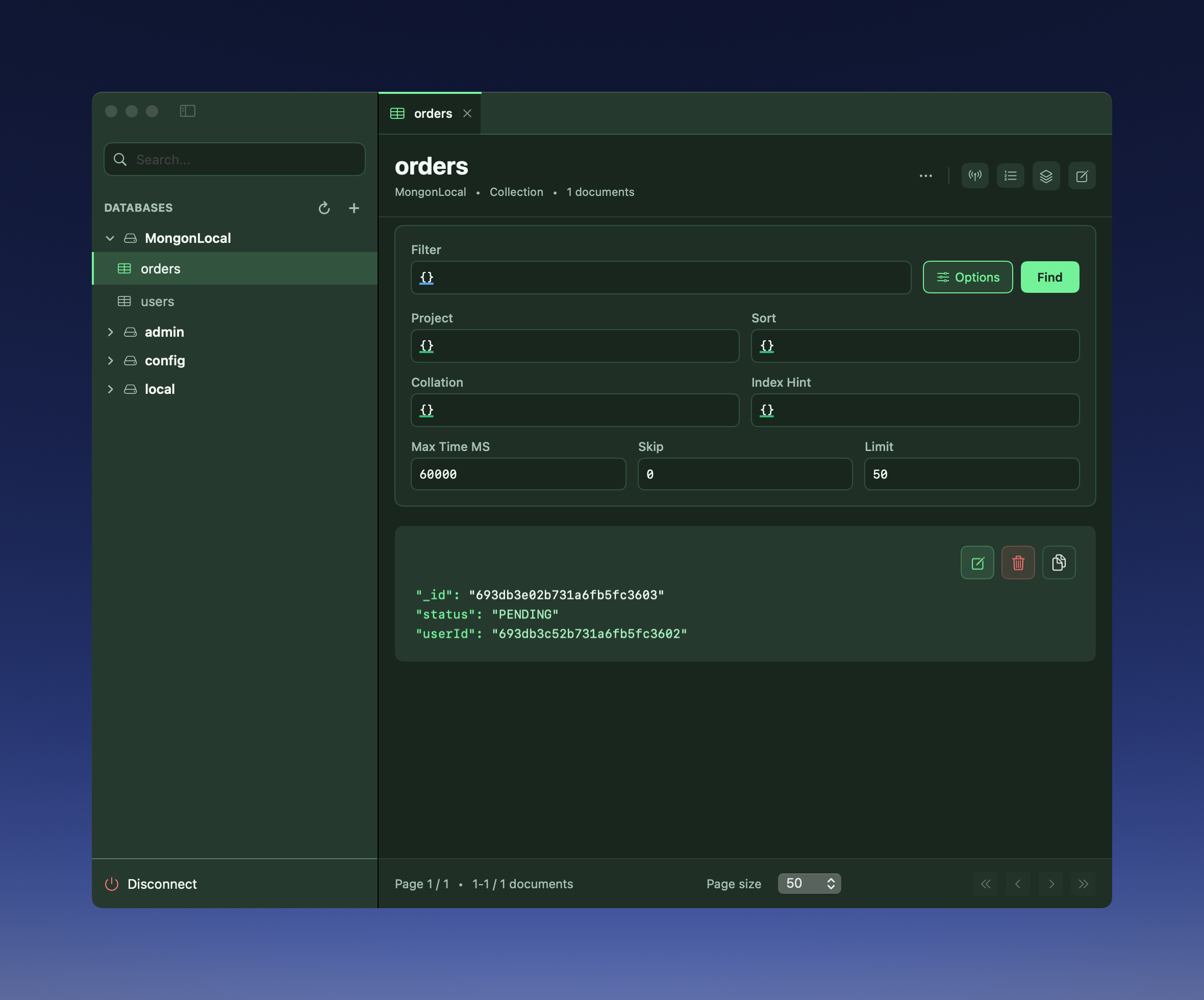The width and height of the screenshot is (1204, 1000).
Task: Collapse the MongonLocal database tree
Action: tap(110, 238)
